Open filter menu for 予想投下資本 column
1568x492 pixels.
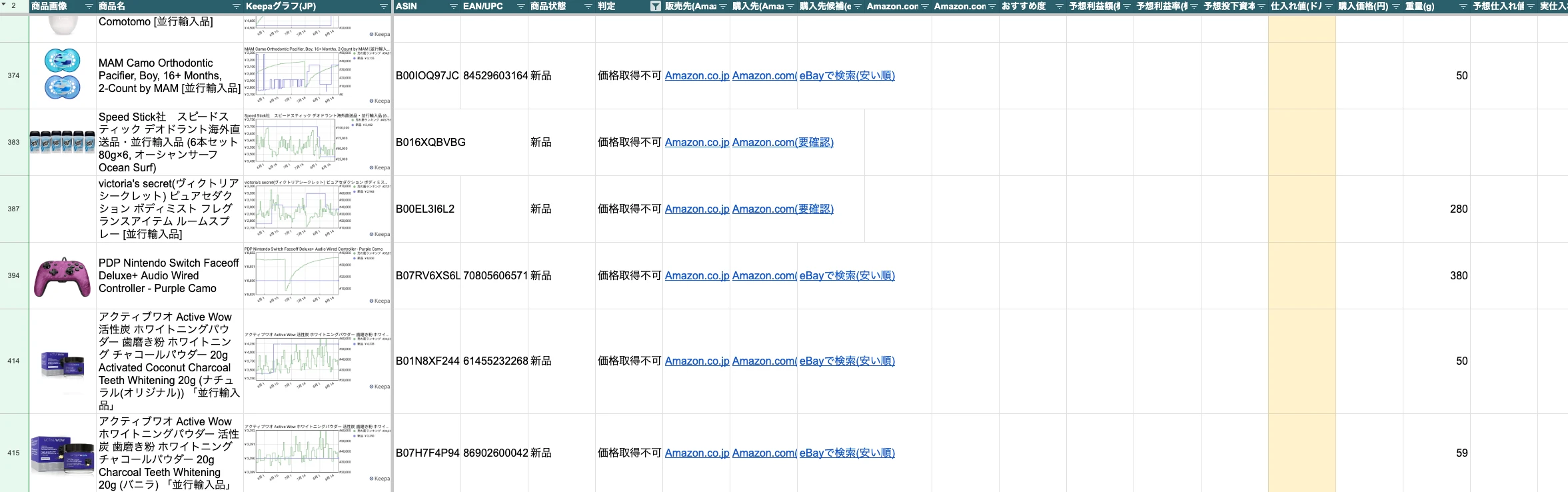click(x=1261, y=7)
